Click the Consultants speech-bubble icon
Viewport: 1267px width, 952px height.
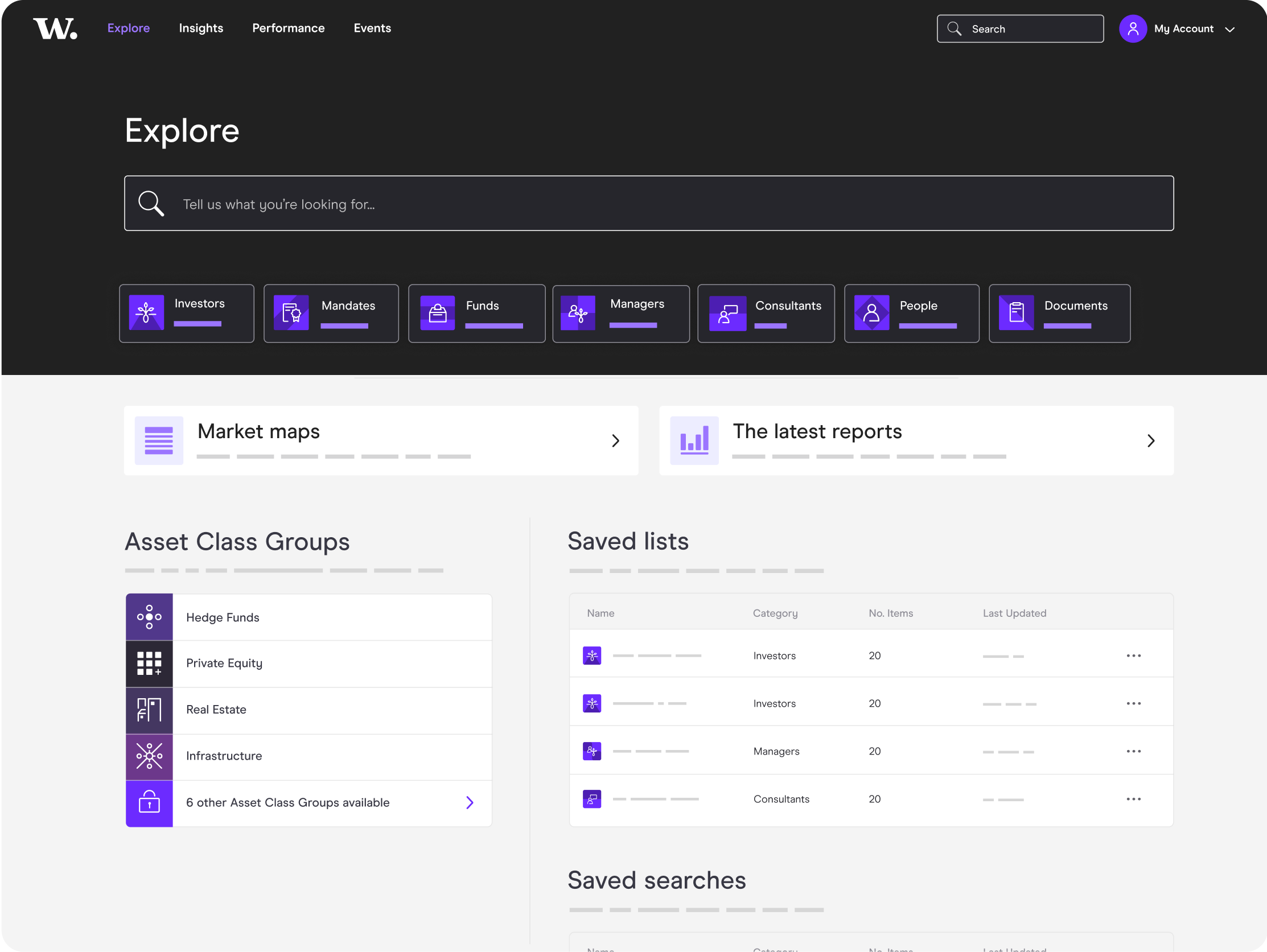(x=727, y=313)
